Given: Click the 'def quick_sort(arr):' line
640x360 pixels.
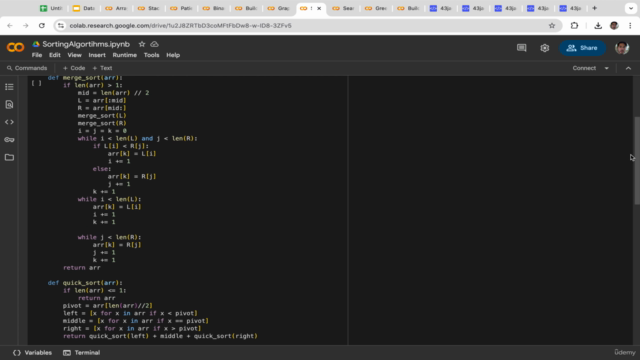Looking at the screenshot, I should [x=85, y=282].
